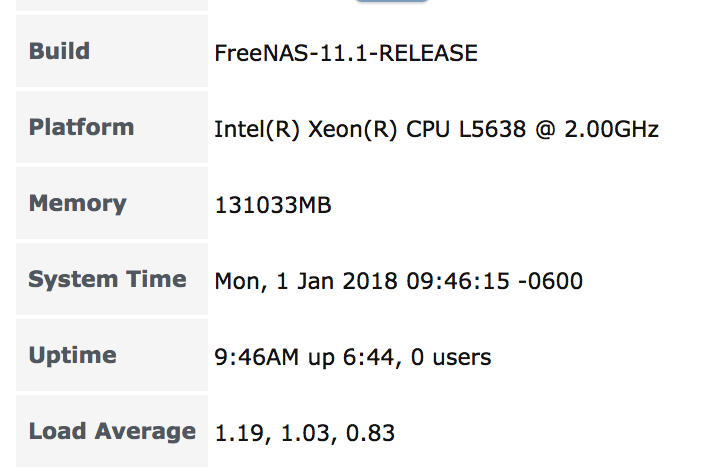Select the 9:46AM up 6:44 text

tap(304, 358)
